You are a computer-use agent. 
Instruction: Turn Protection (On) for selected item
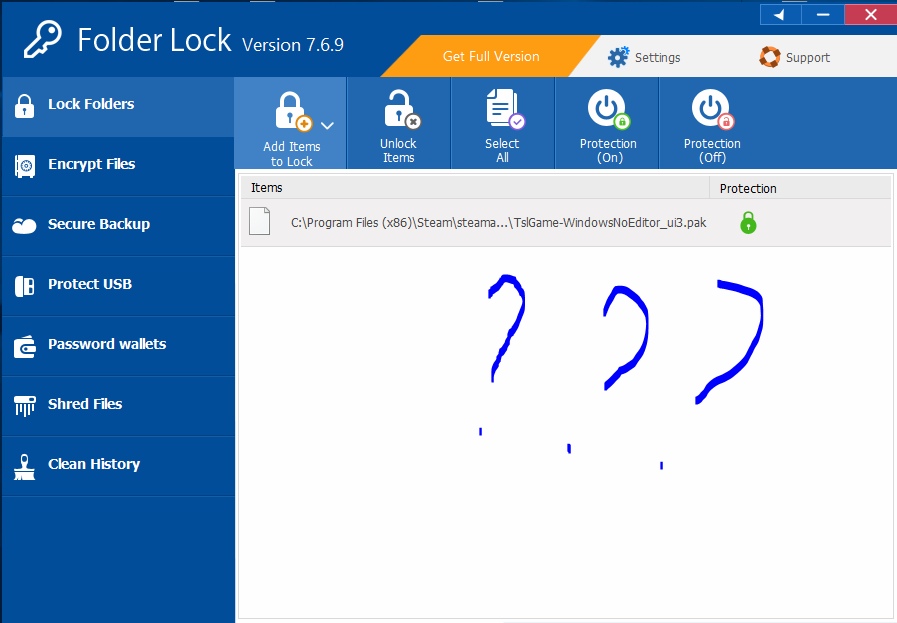pos(607,124)
